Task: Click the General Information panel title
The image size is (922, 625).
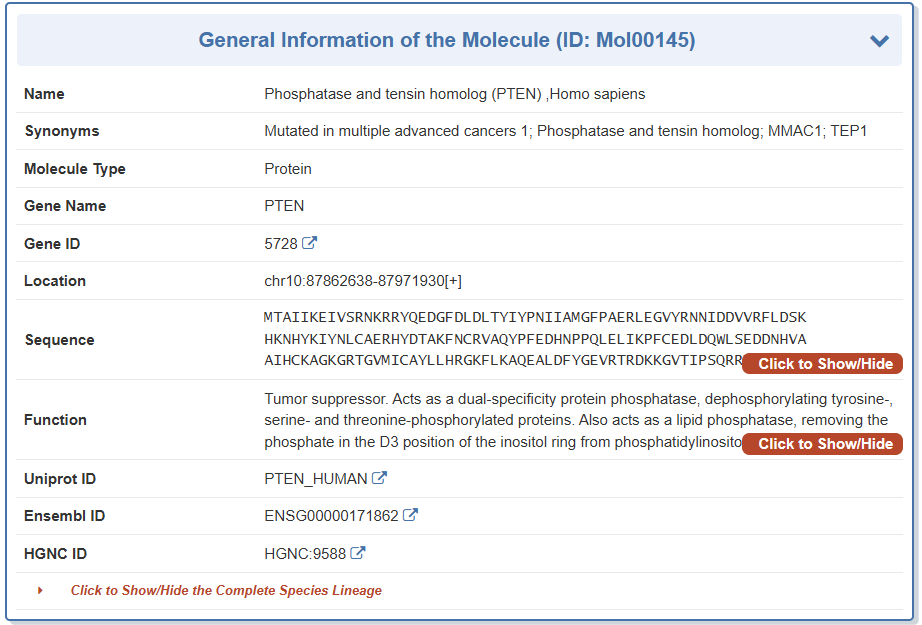Action: (x=446, y=41)
